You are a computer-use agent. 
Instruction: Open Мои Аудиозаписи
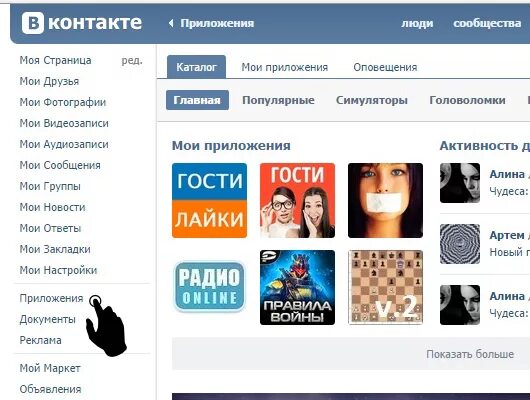click(64, 144)
